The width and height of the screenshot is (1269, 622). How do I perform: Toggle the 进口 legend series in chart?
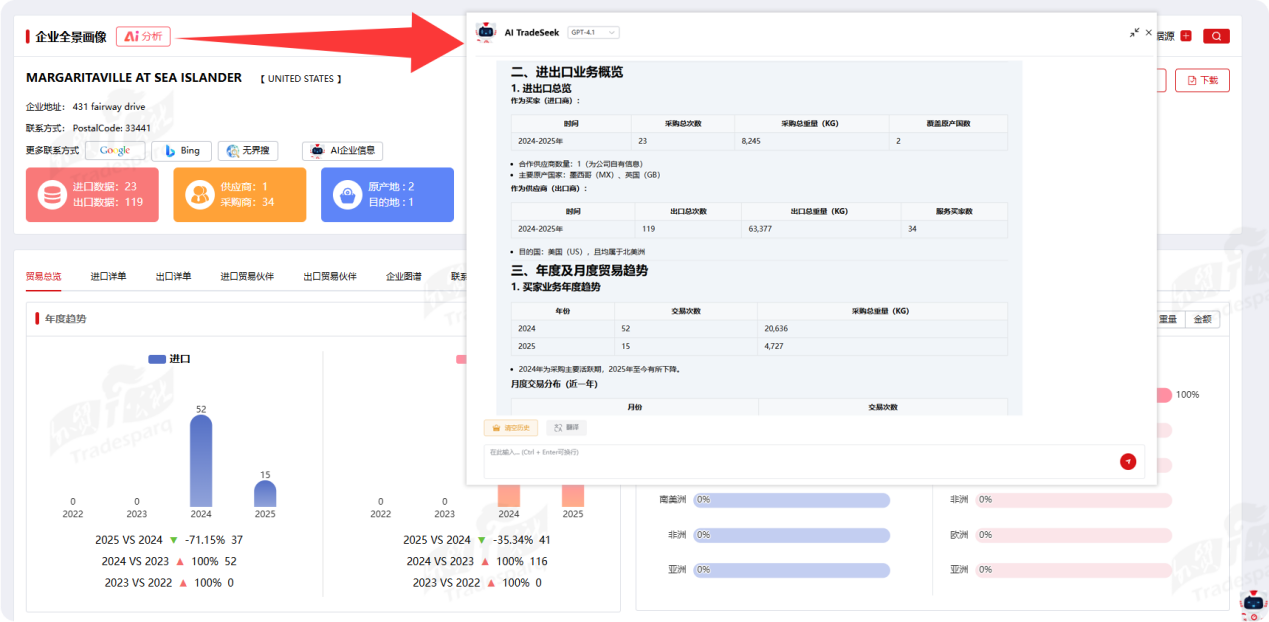[x=169, y=359]
